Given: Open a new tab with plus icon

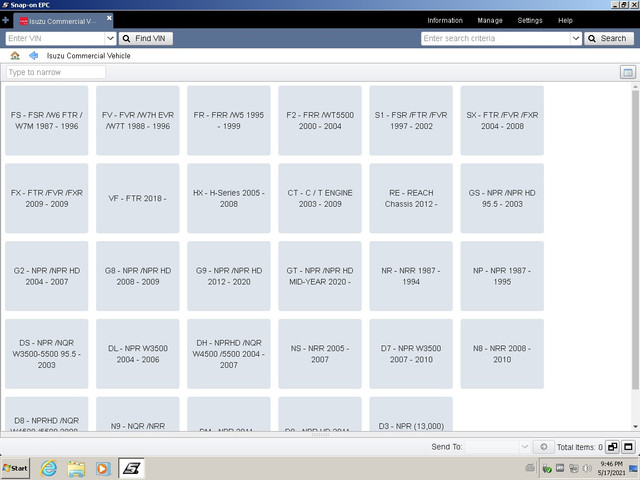Looking at the screenshot, I should 5,20.
